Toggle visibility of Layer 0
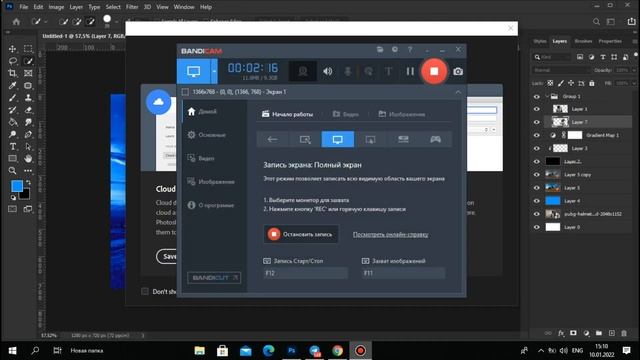 [x=536, y=227]
